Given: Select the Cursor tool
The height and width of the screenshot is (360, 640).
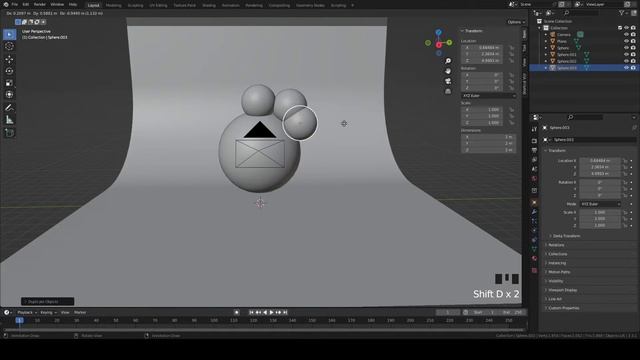Looking at the screenshot, I should click(9, 47).
